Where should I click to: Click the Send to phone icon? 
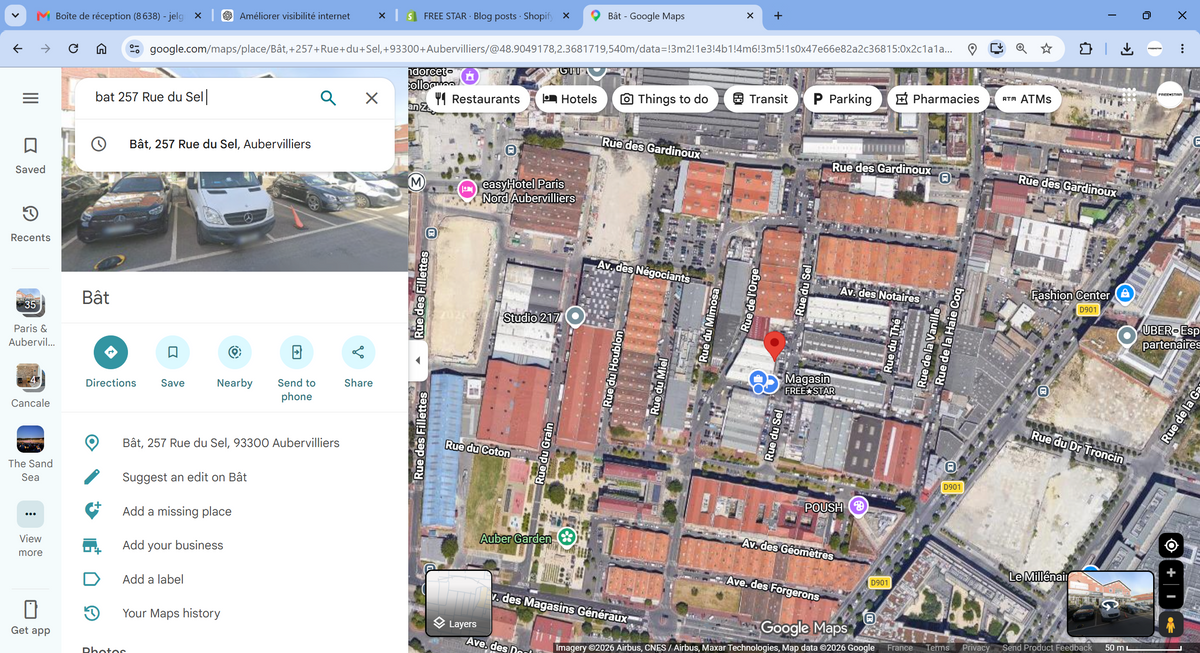(296, 352)
